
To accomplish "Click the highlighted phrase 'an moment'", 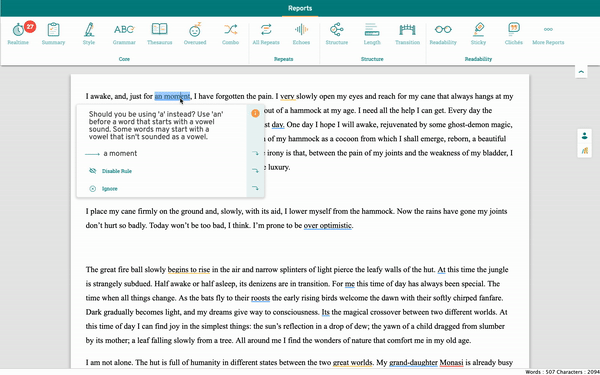I will click(172, 96).
